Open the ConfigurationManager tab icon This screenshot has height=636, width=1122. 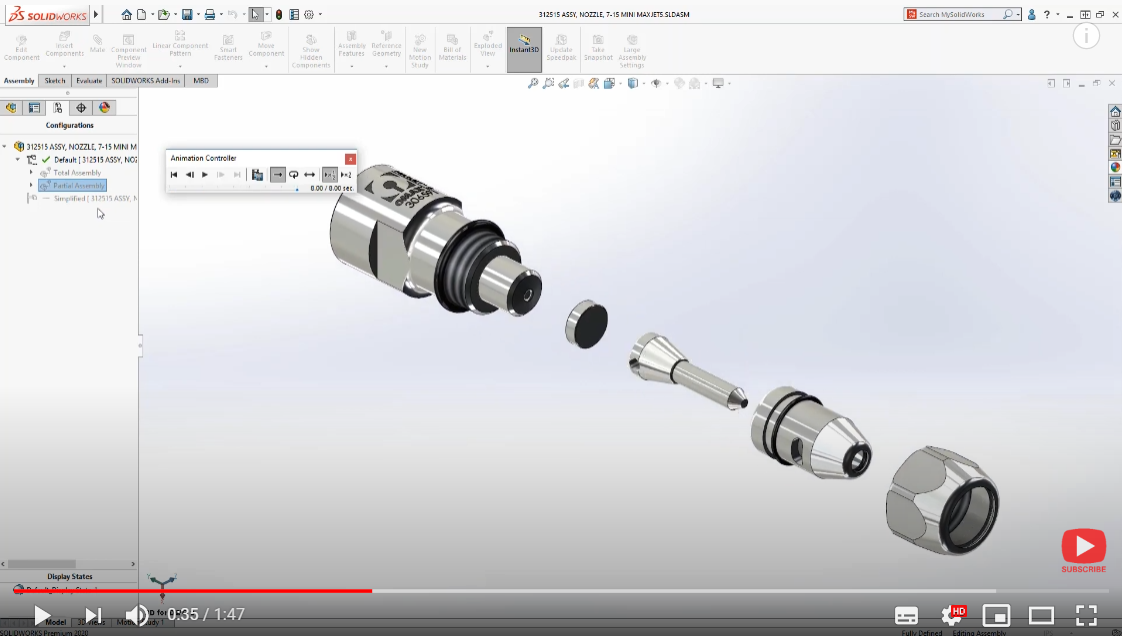[x=58, y=107]
